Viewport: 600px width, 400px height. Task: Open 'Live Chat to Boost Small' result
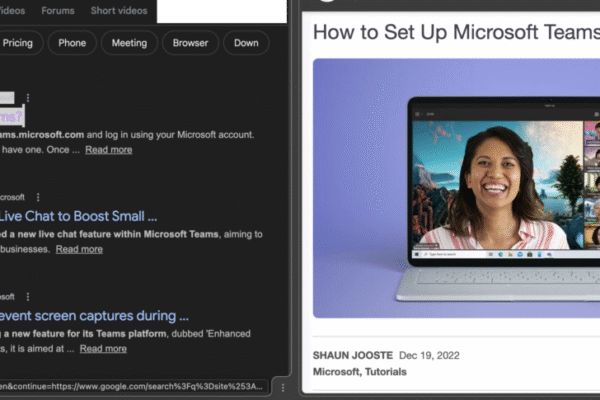(x=78, y=216)
